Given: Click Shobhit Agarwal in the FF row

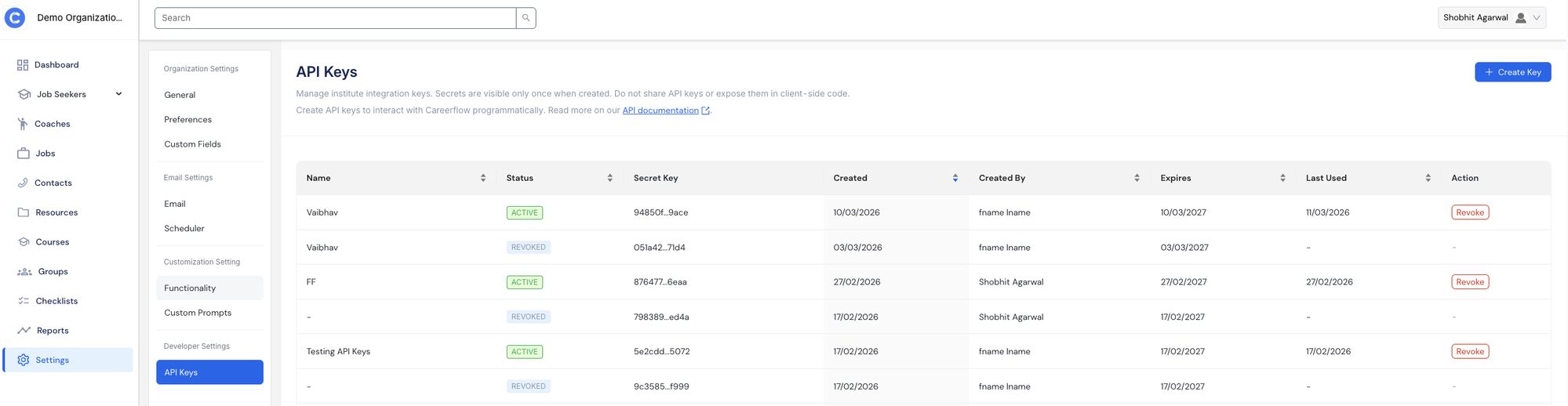Looking at the screenshot, I should (x=1010, y=282).
